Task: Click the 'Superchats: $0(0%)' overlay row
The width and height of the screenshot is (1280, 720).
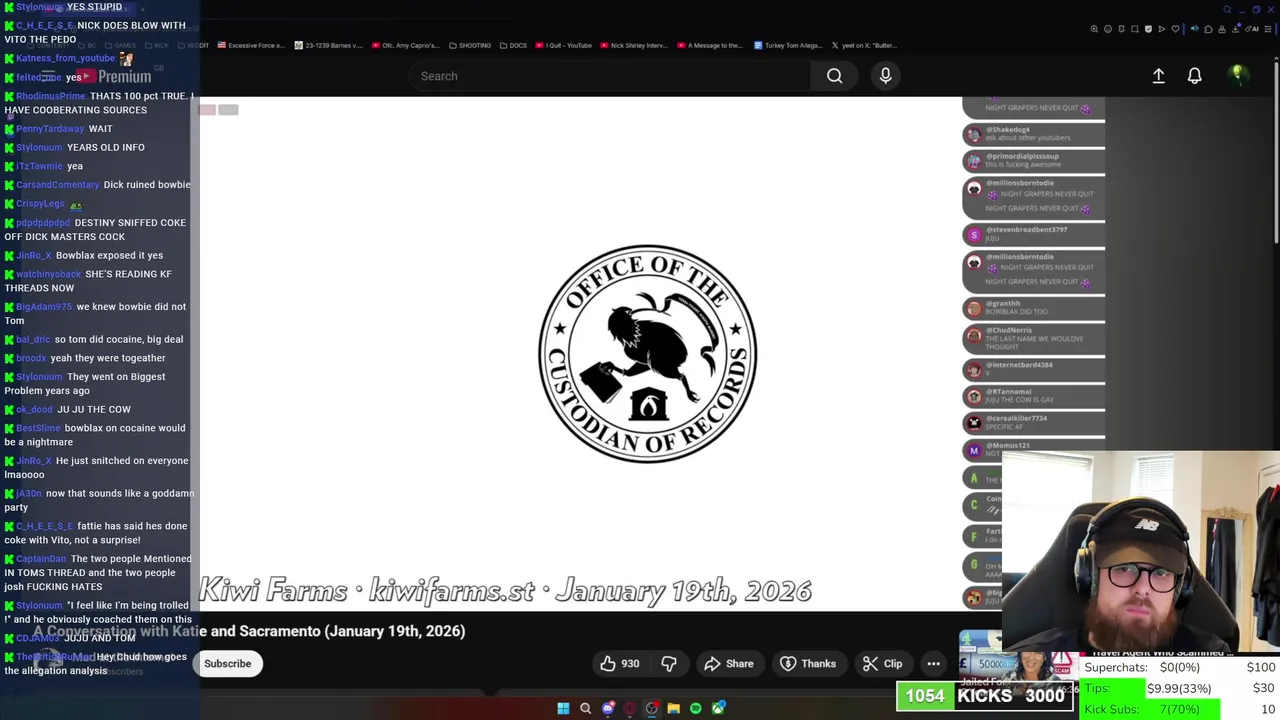Action: (1181, 667)
